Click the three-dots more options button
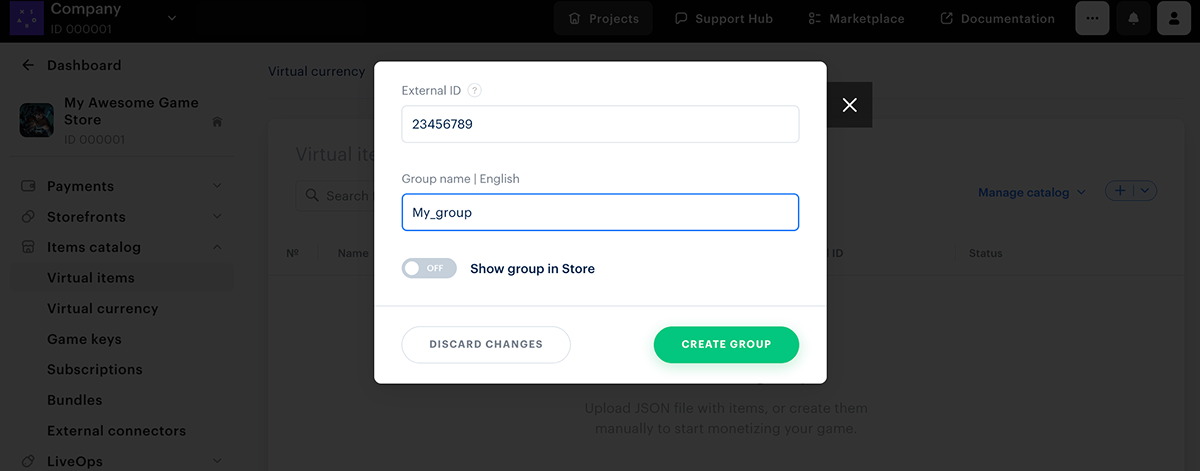The width and height of the screenshot is (1200, 471). [x=1092, y=18]
